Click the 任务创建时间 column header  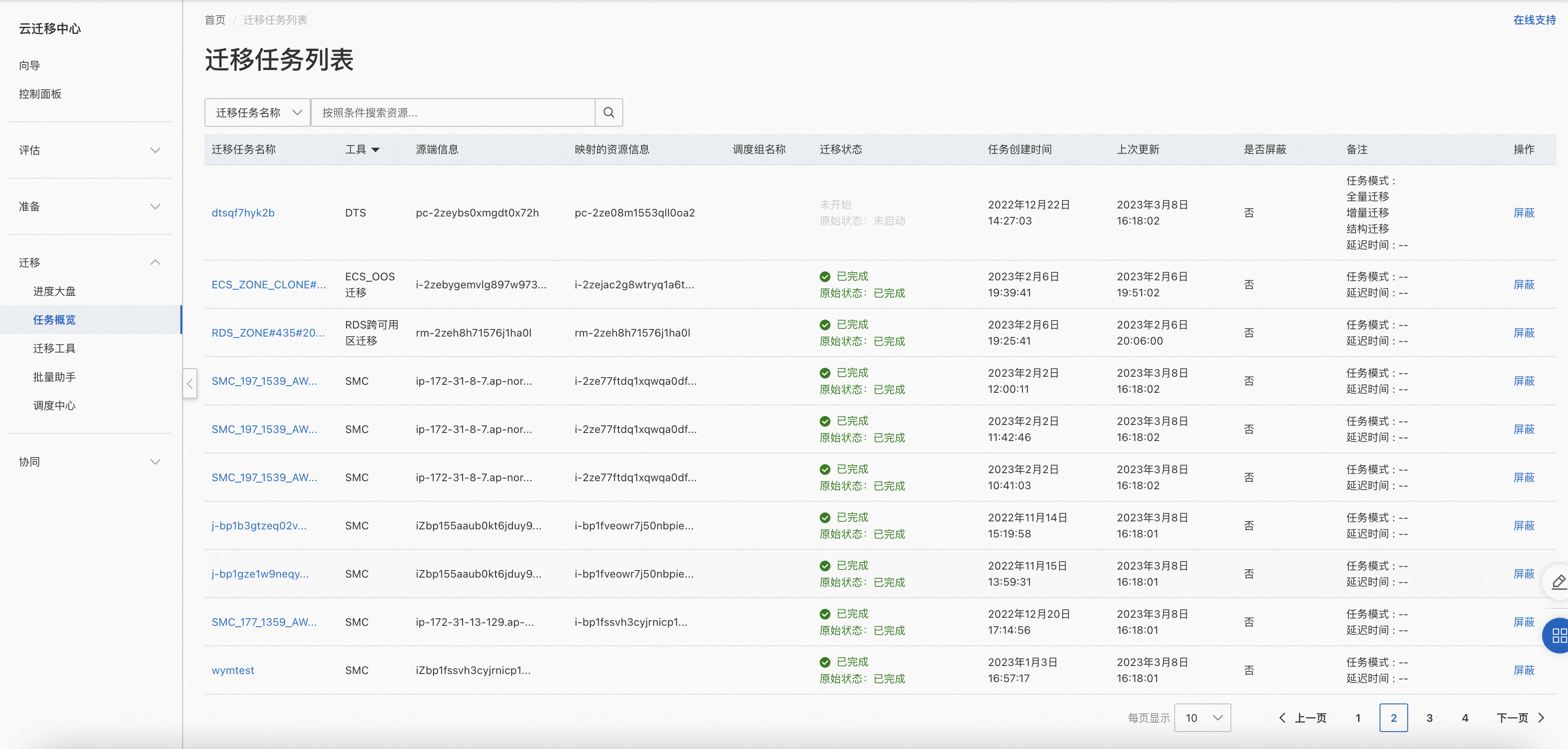[x=1020, y=150]
